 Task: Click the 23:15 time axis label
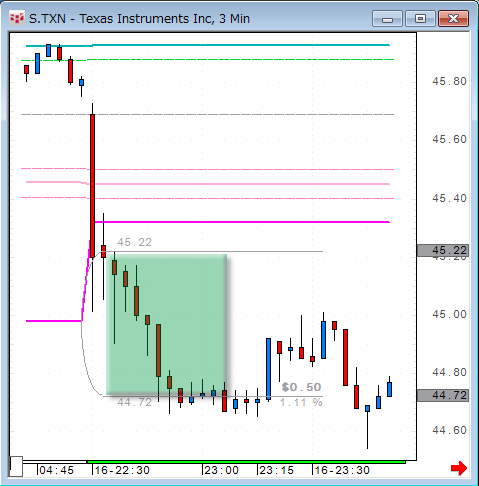click(x=276, y=470)
